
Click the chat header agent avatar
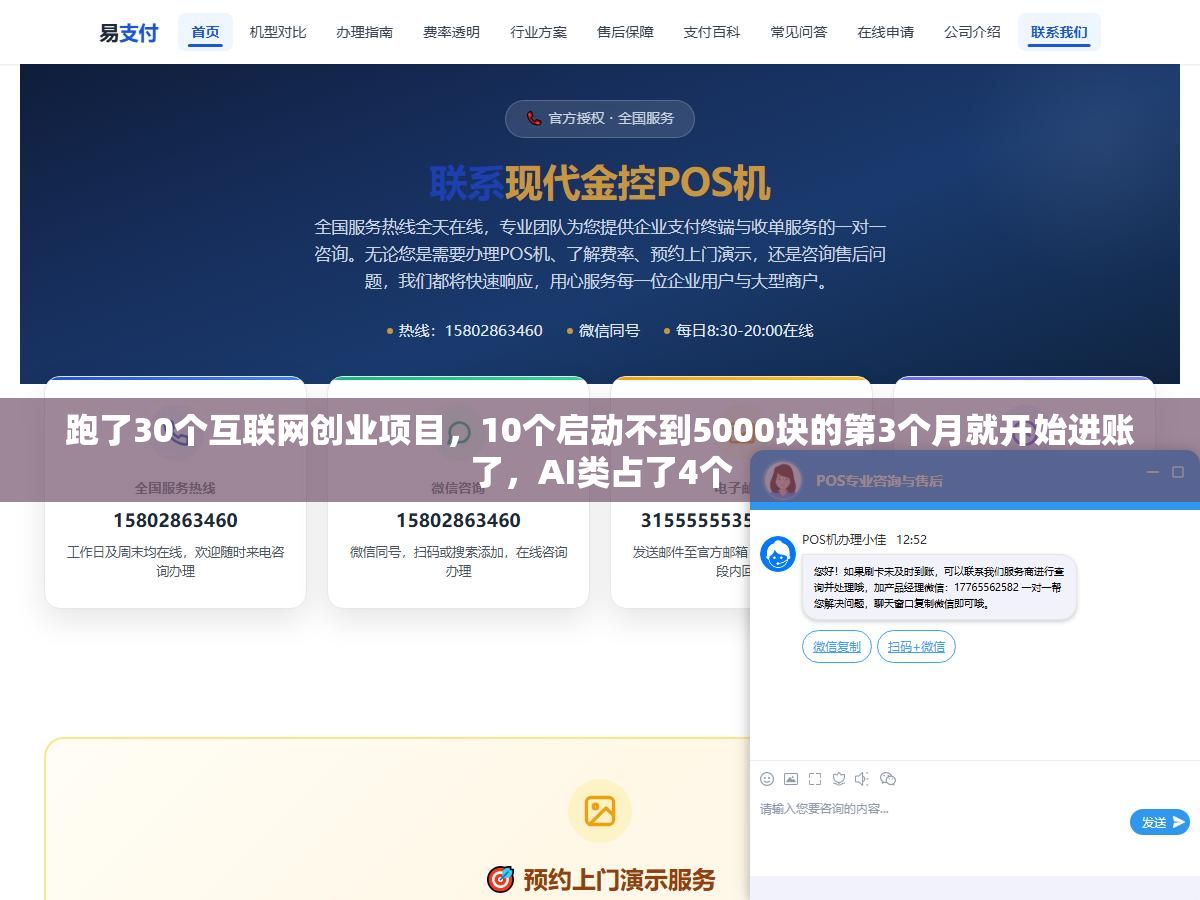(x=783, y=480)
